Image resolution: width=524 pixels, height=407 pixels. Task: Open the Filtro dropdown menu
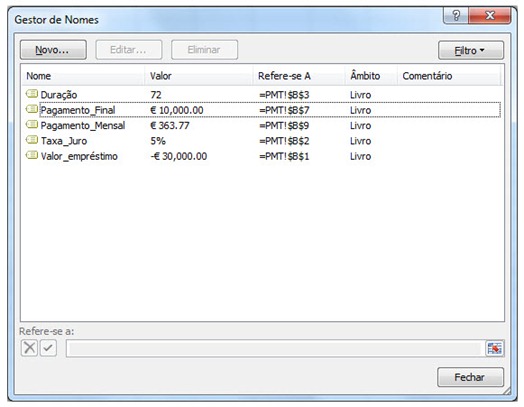(471, 50)
